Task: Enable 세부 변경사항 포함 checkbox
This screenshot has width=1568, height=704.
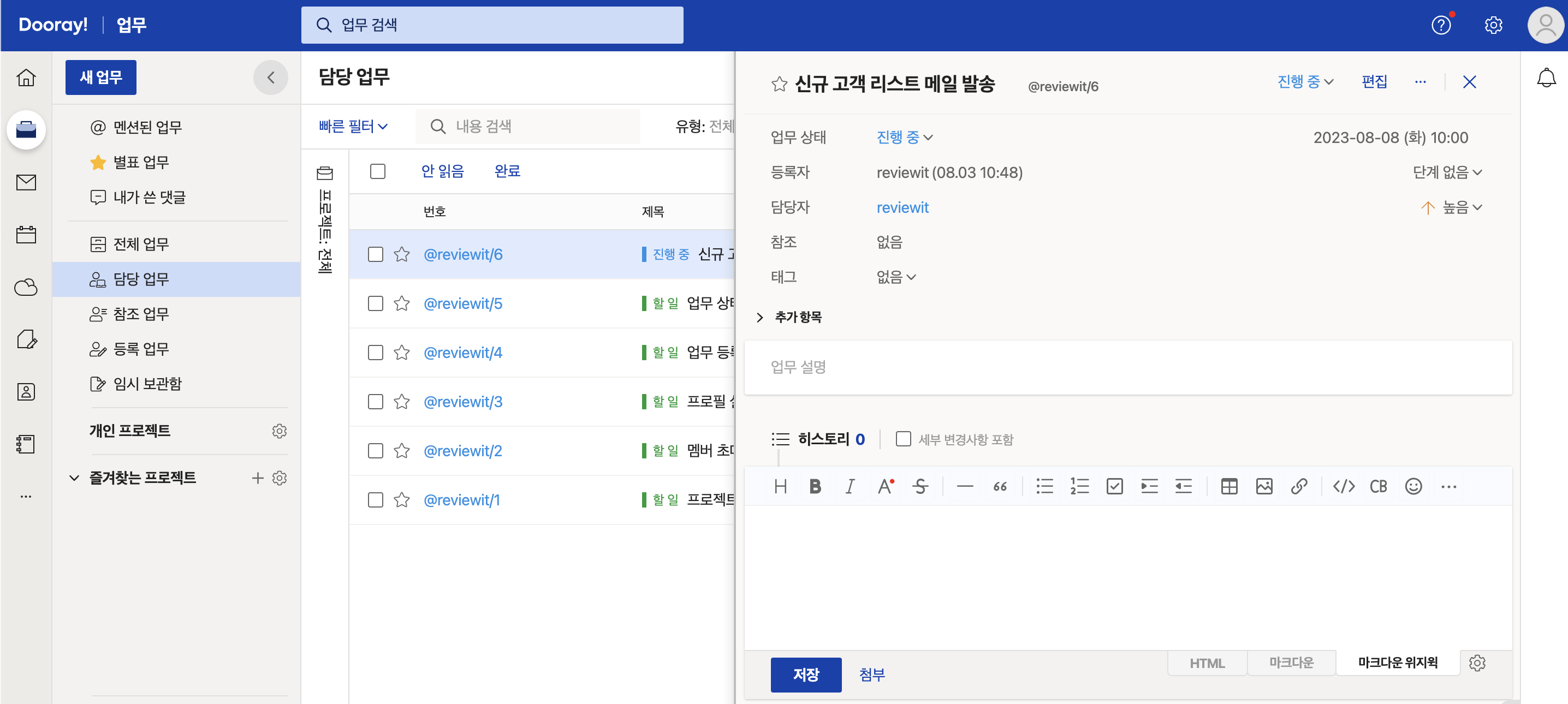Action: pos(902,439)
